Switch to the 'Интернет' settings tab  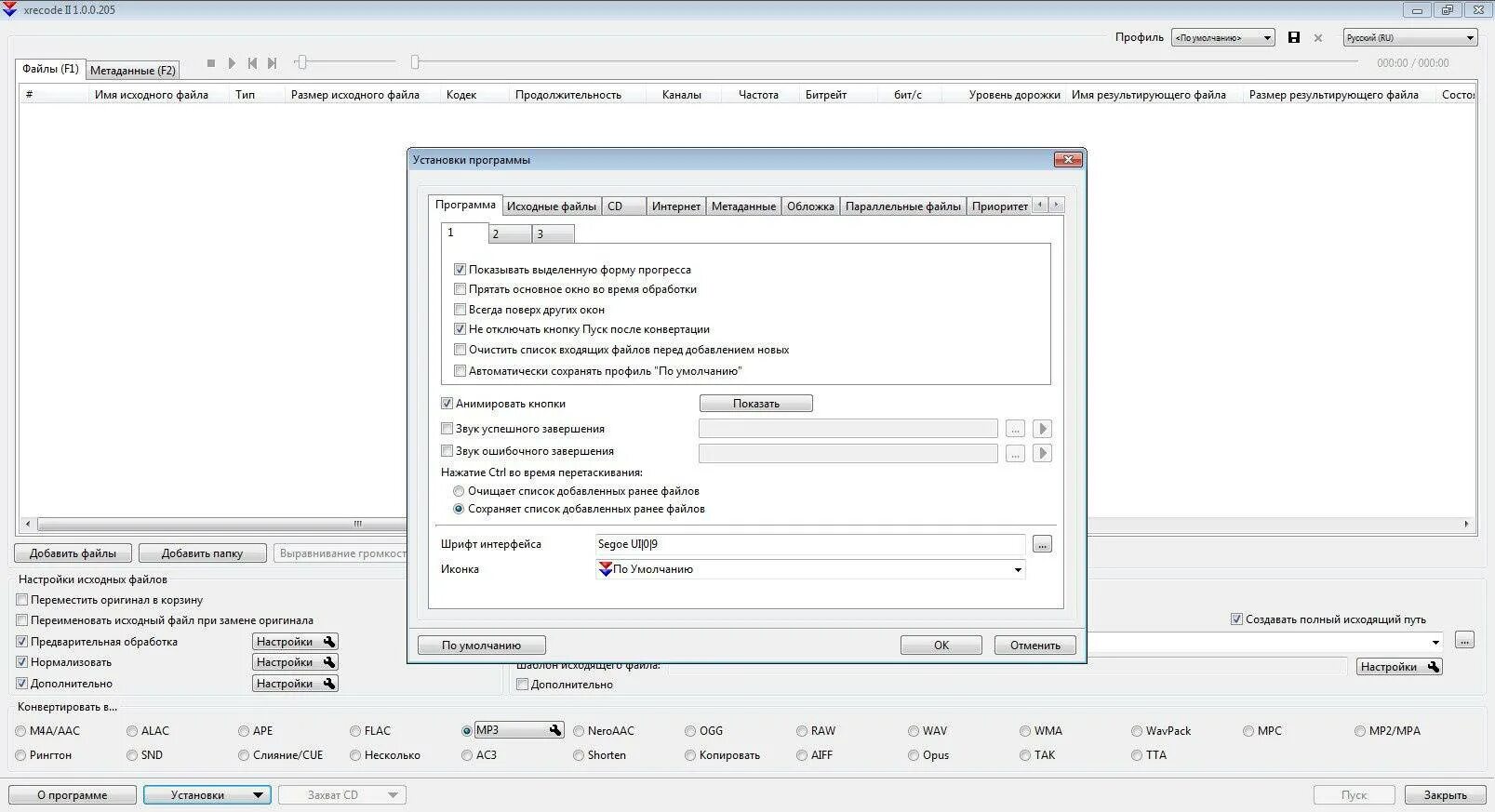click(x=676, y=206)
